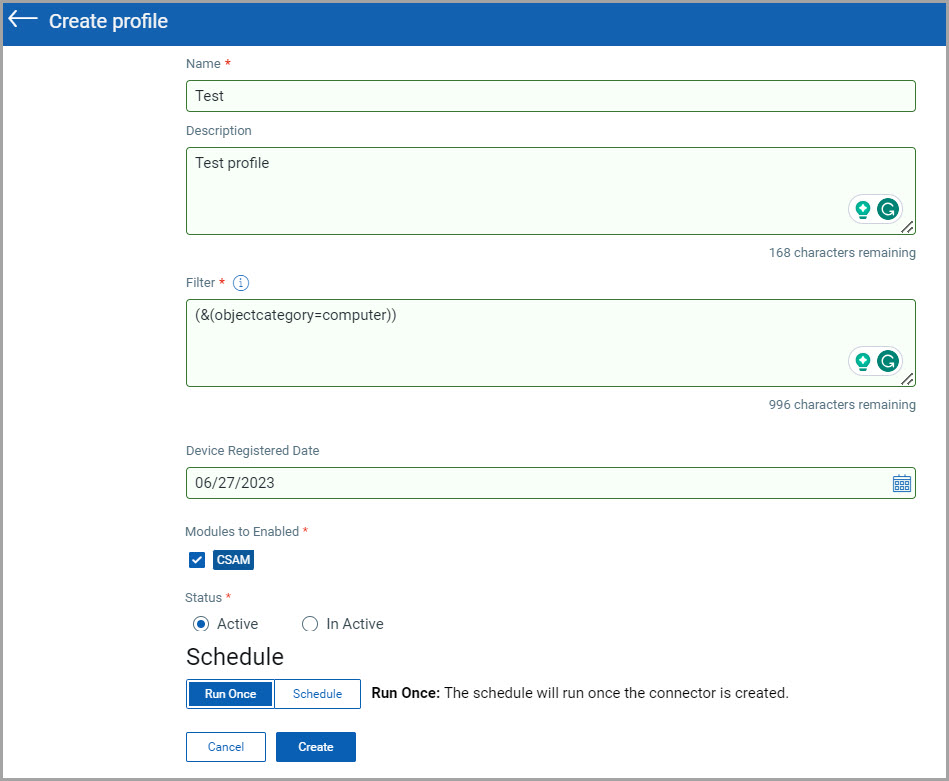Click the Filter info icon
Screen dimensions: 949x781
click(x=241, y=283)
